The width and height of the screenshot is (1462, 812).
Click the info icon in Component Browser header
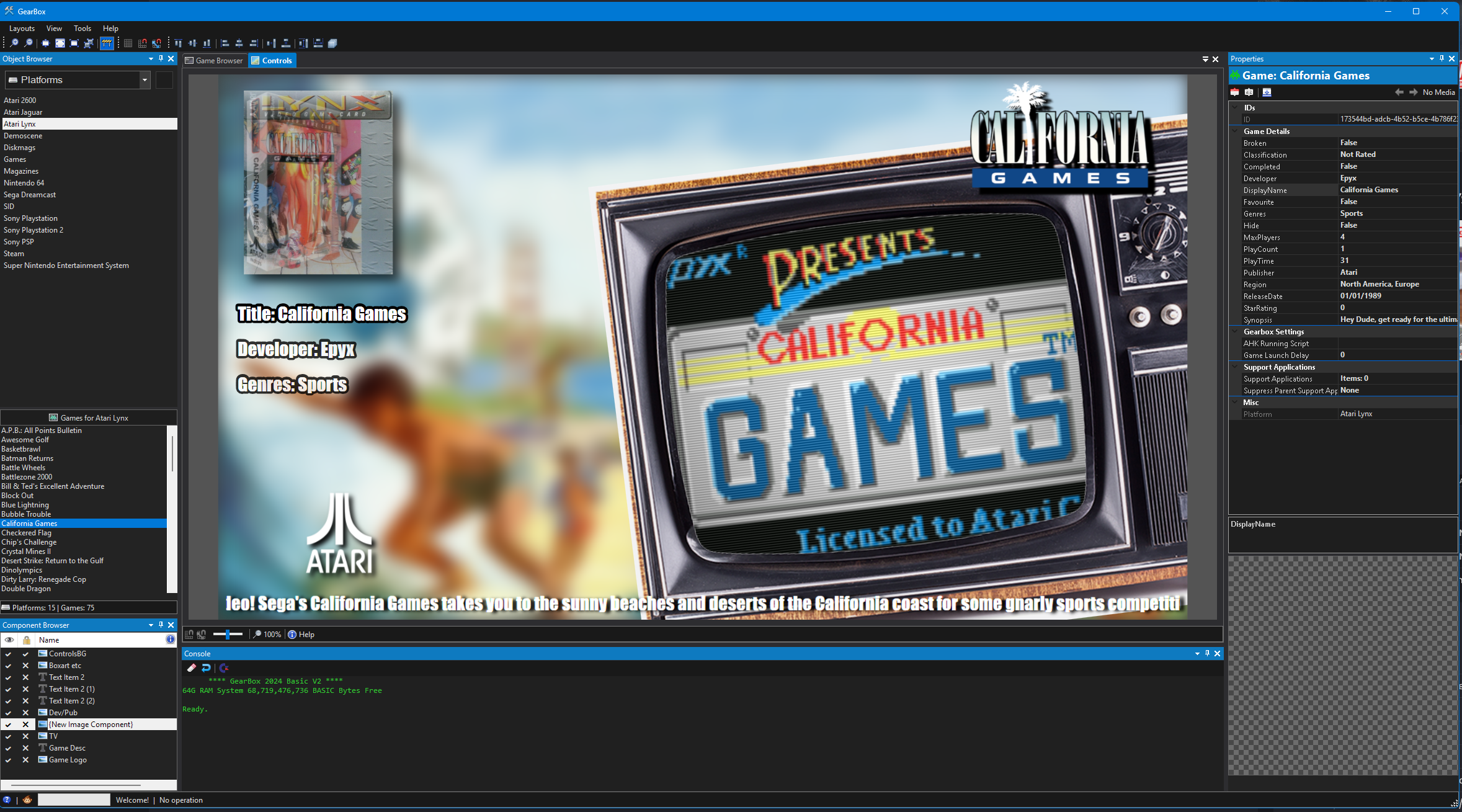170,640
